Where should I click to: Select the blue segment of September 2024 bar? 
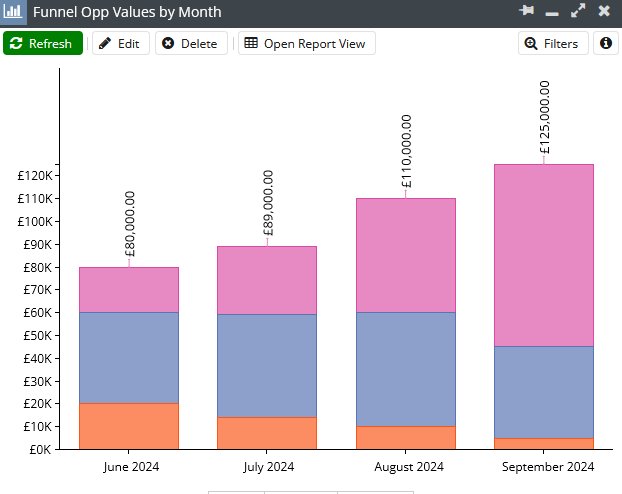[544, 392]
